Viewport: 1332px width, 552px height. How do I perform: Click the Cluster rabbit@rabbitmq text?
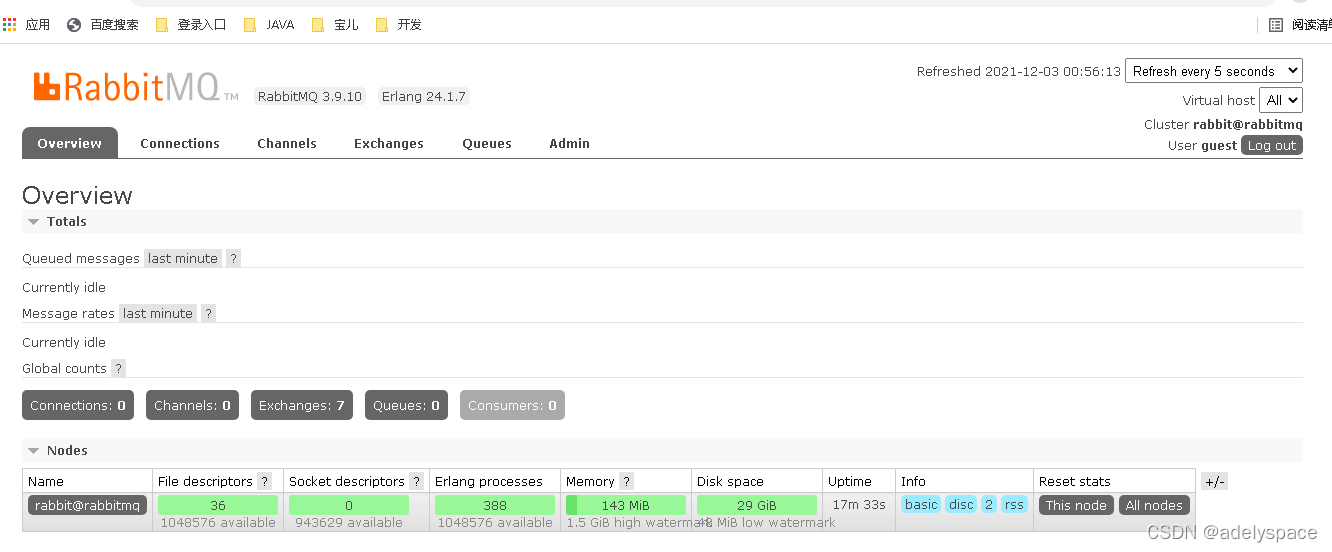pyautogui.click(x=1223, y=125)
